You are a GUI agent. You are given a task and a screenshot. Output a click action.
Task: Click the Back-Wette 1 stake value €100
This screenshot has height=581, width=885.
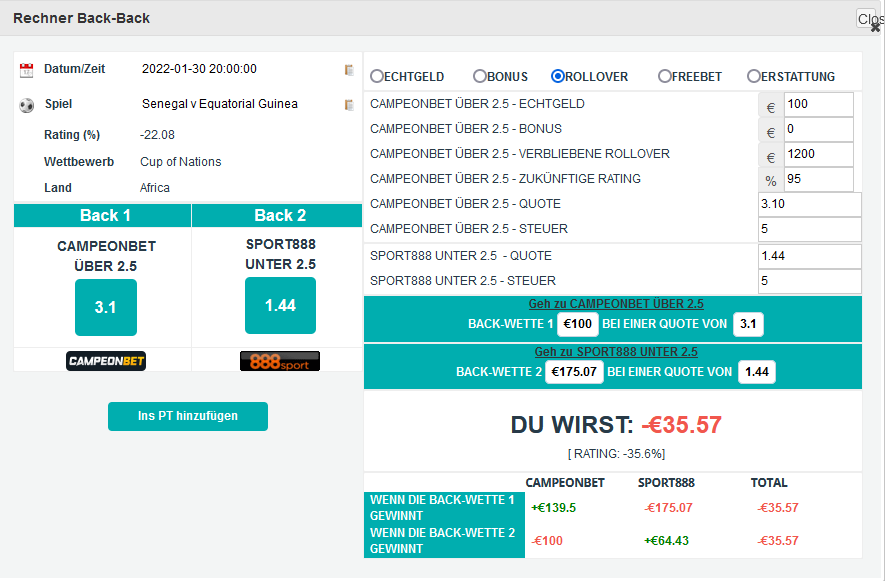[577, 324]
